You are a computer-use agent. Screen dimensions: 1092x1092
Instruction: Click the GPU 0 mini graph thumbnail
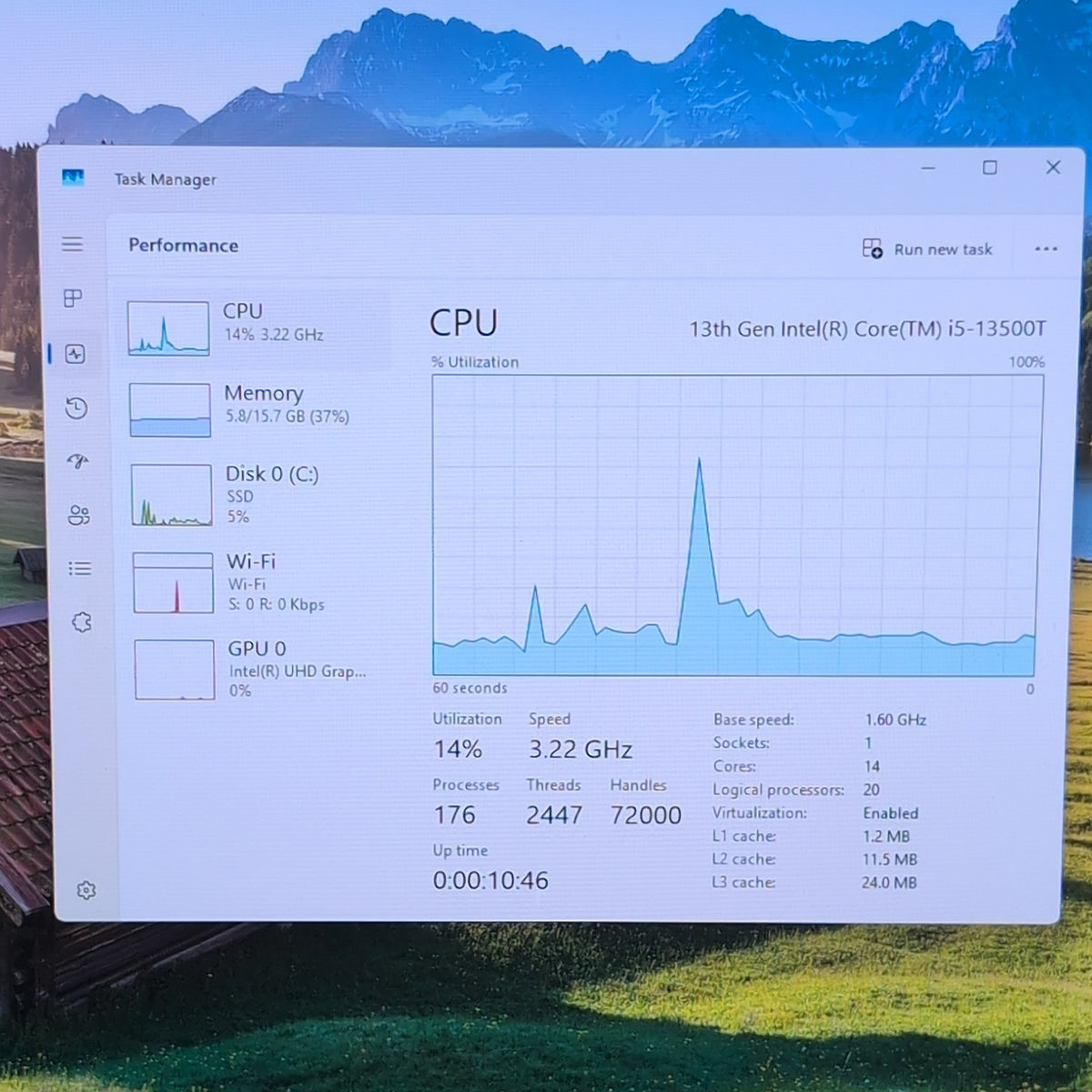[175, 670]
